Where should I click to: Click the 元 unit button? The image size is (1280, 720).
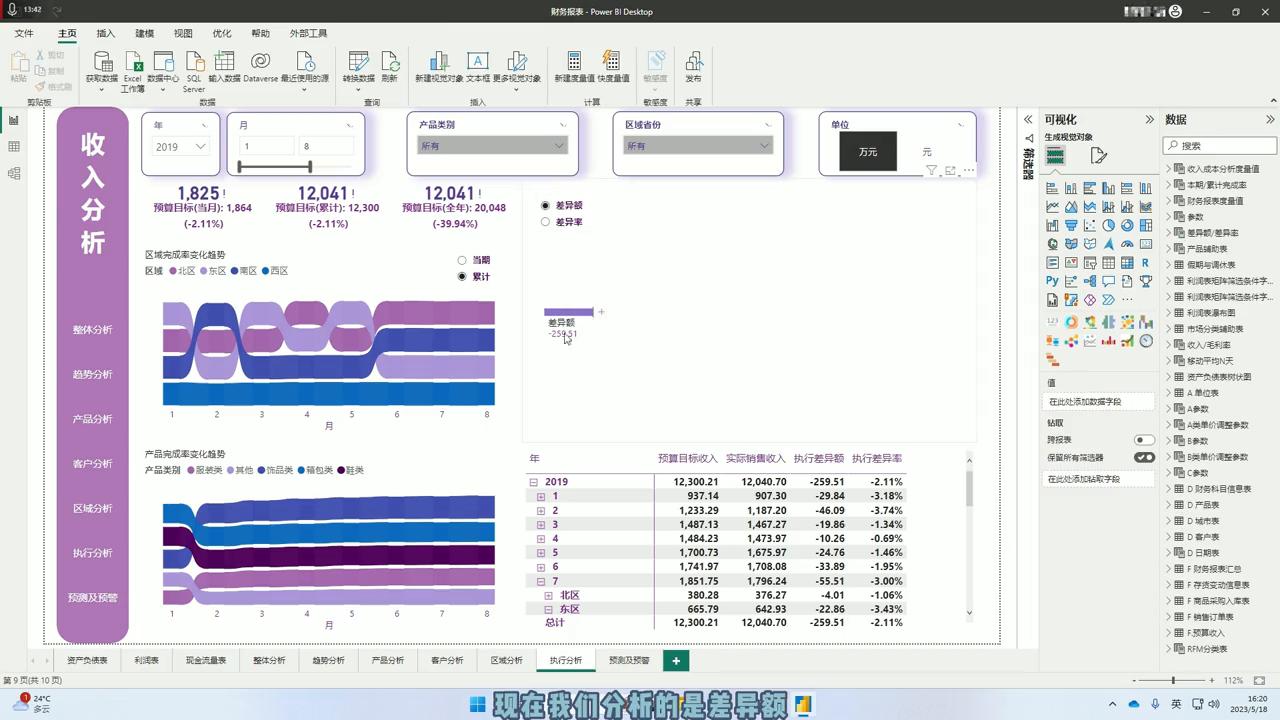coord(926,152)
